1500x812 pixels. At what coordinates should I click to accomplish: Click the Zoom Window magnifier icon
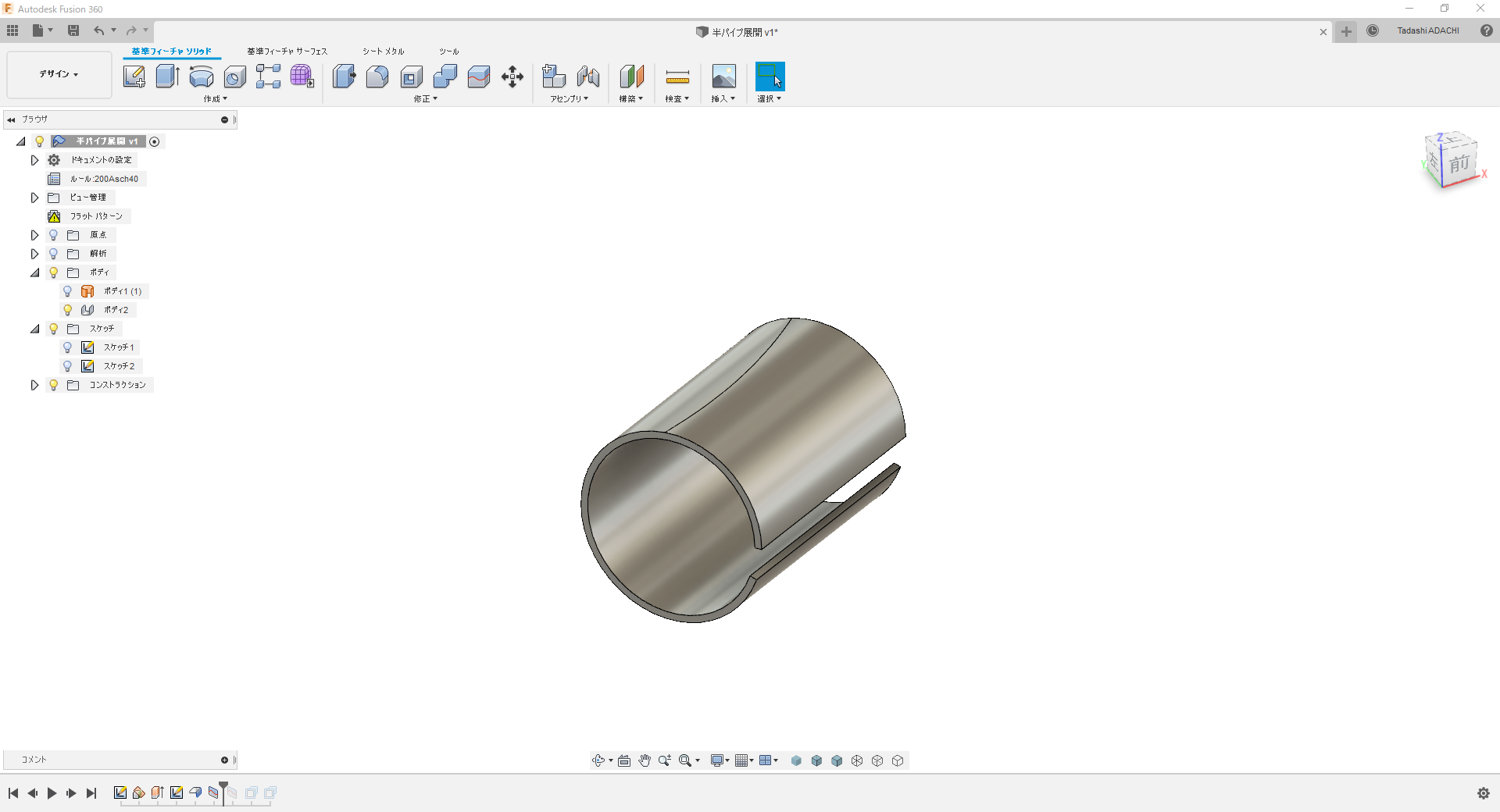coord(685,760)
